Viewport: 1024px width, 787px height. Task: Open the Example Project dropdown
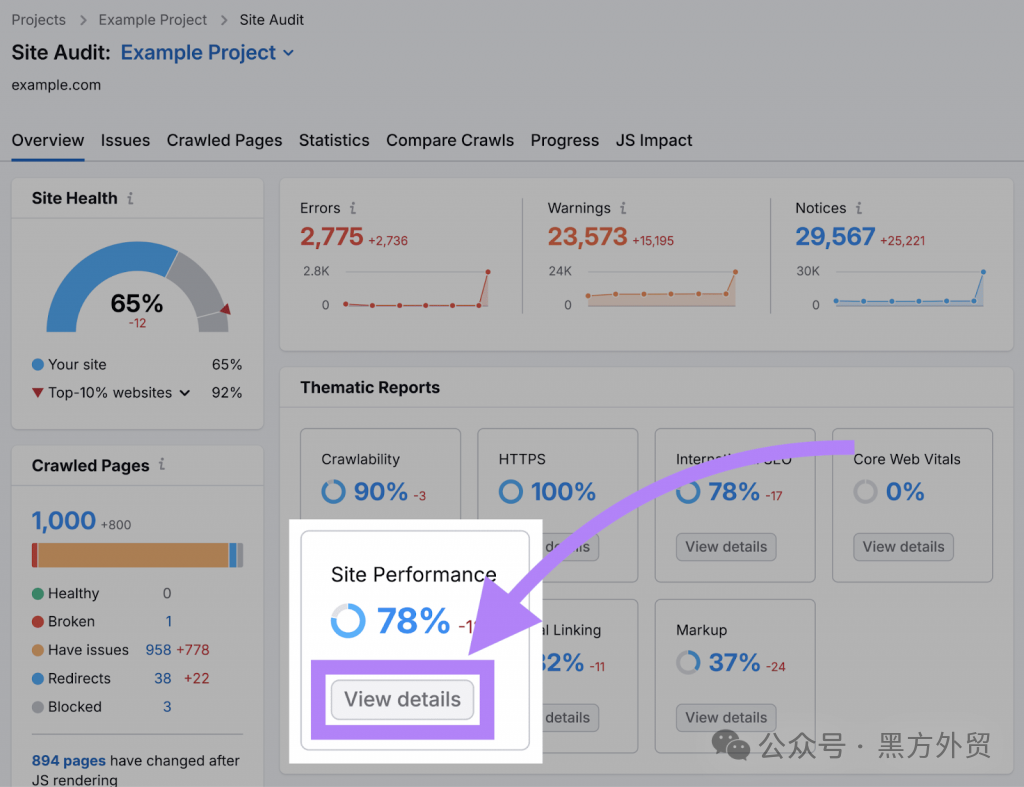207,52
